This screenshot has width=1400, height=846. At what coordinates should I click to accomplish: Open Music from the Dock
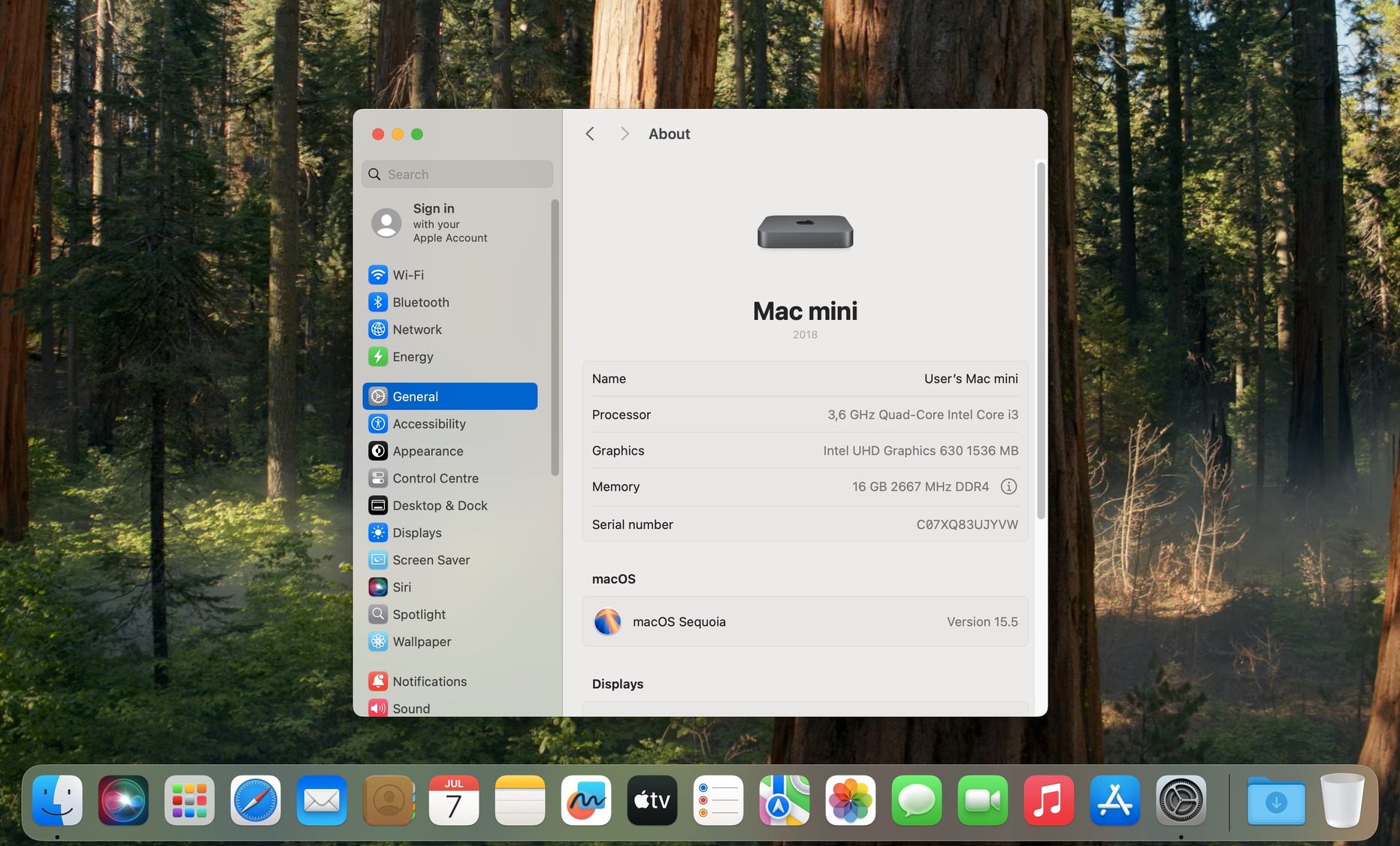click(x=1049, y=800)
